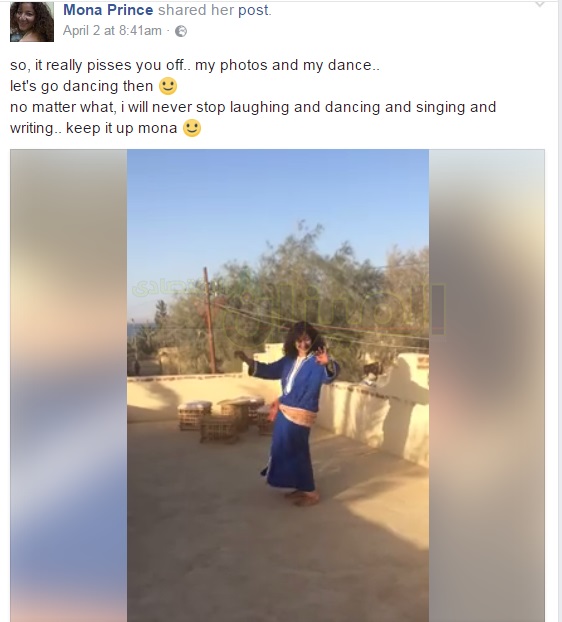Expand the post options chevron dropdown

pos(540,4)
